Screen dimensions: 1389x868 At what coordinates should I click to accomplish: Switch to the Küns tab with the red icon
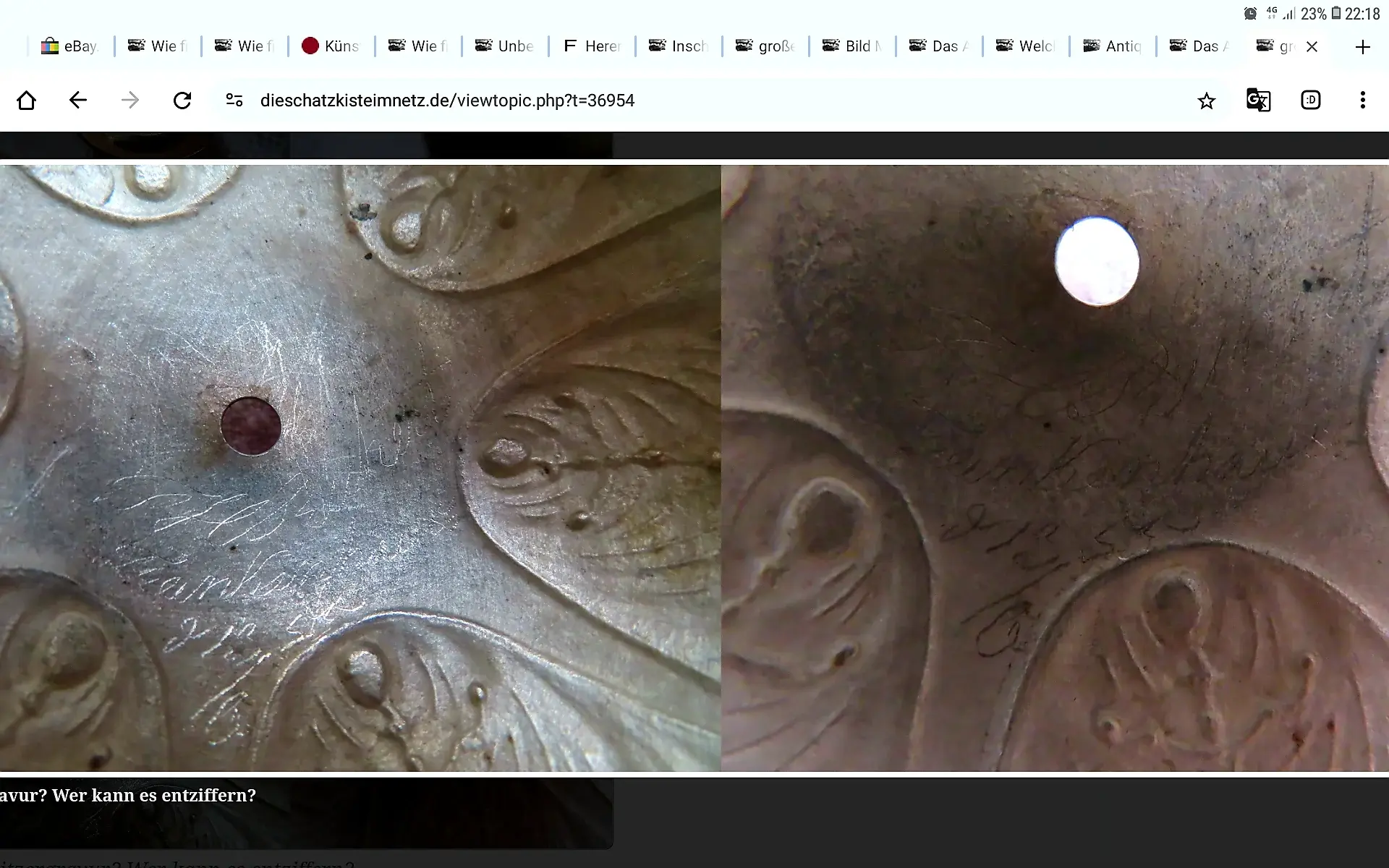(331, 46)
